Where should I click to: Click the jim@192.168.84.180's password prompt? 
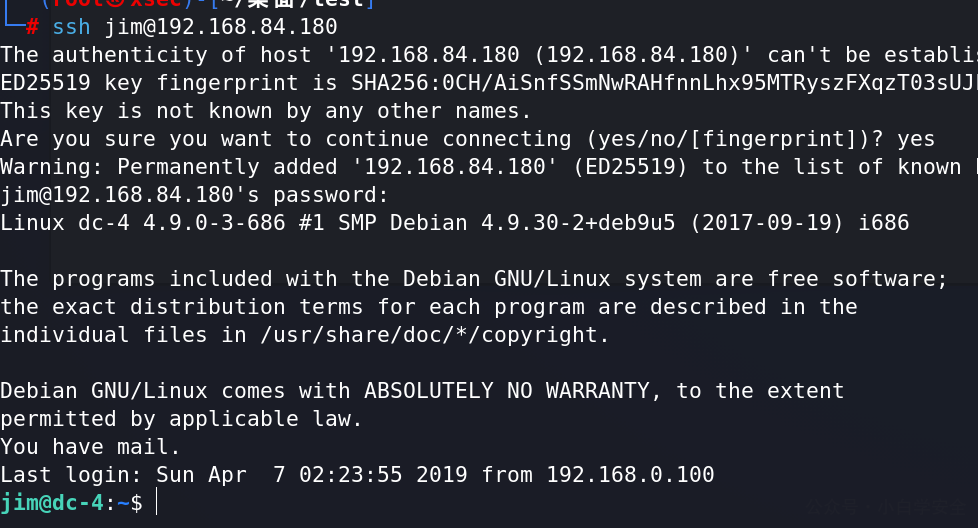point(194,195)
